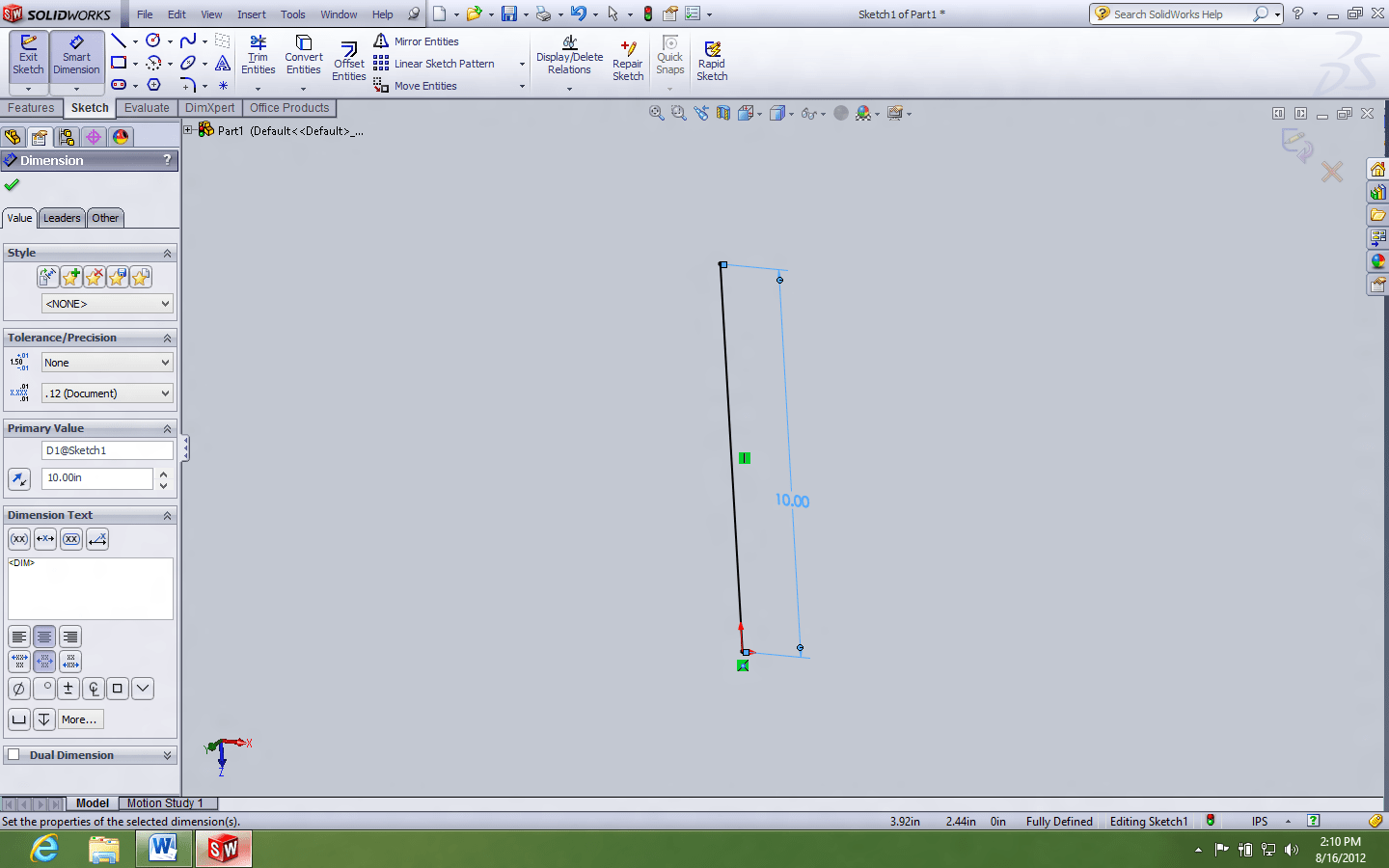Select the Trim Entities tool
The height and width of the screenshot is (868, 1389).
[x=258, y=56]
